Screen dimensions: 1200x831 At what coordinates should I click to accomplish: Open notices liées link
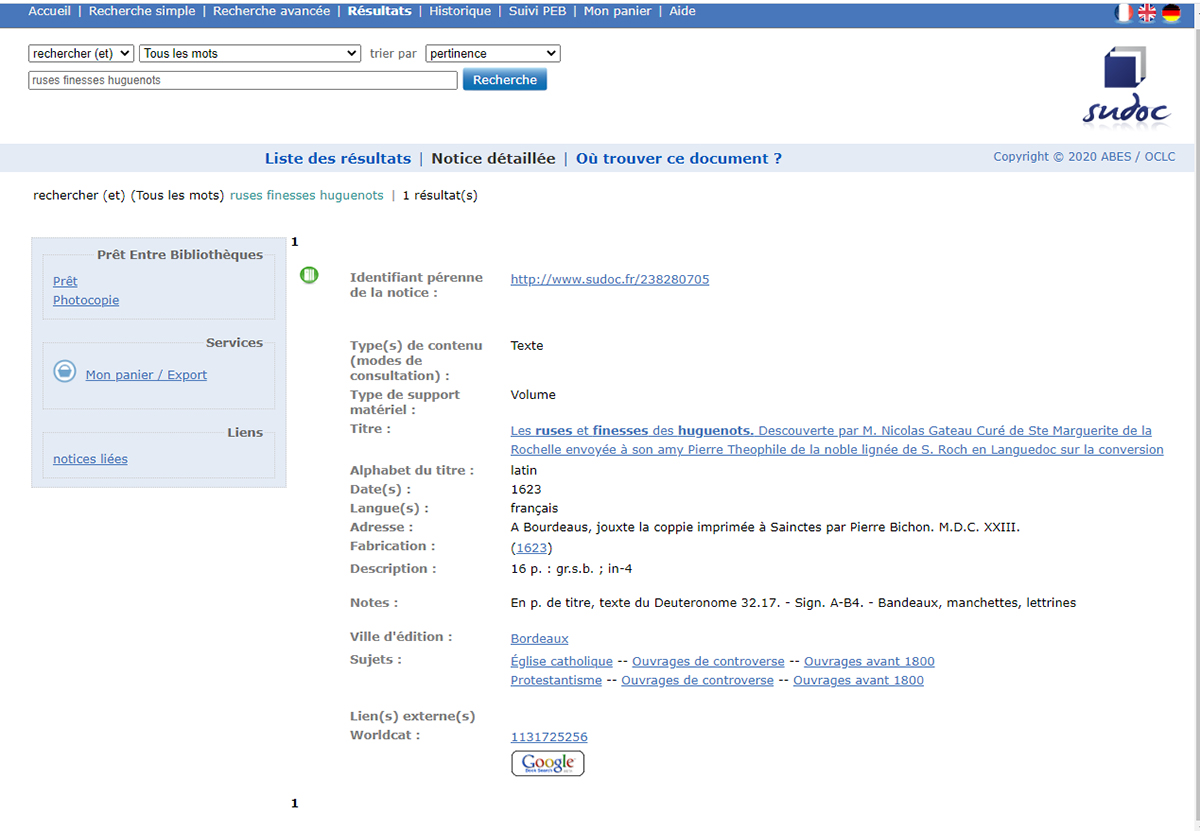(90, 459)
